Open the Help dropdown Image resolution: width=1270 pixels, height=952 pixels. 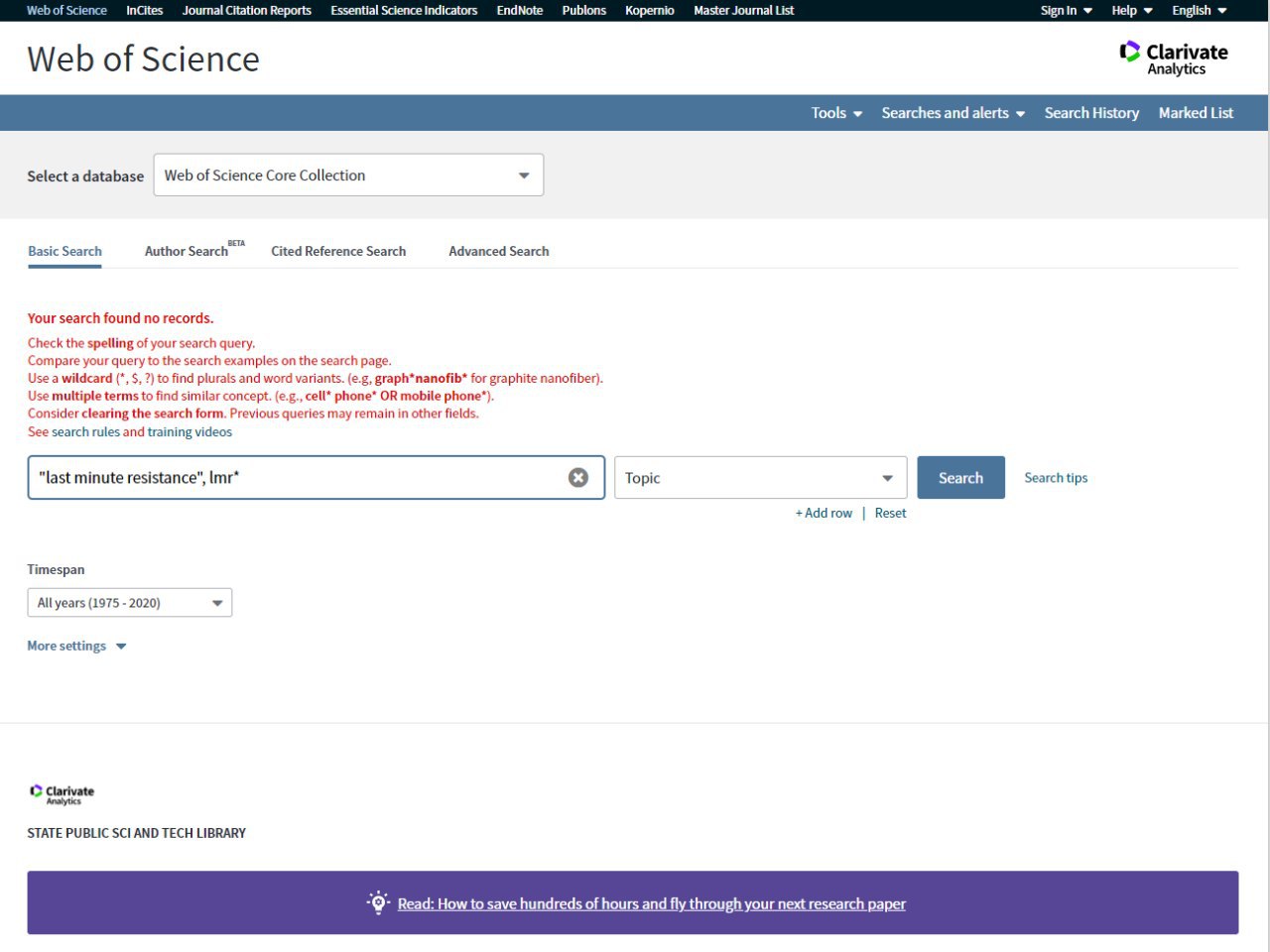coord(1132,10)
